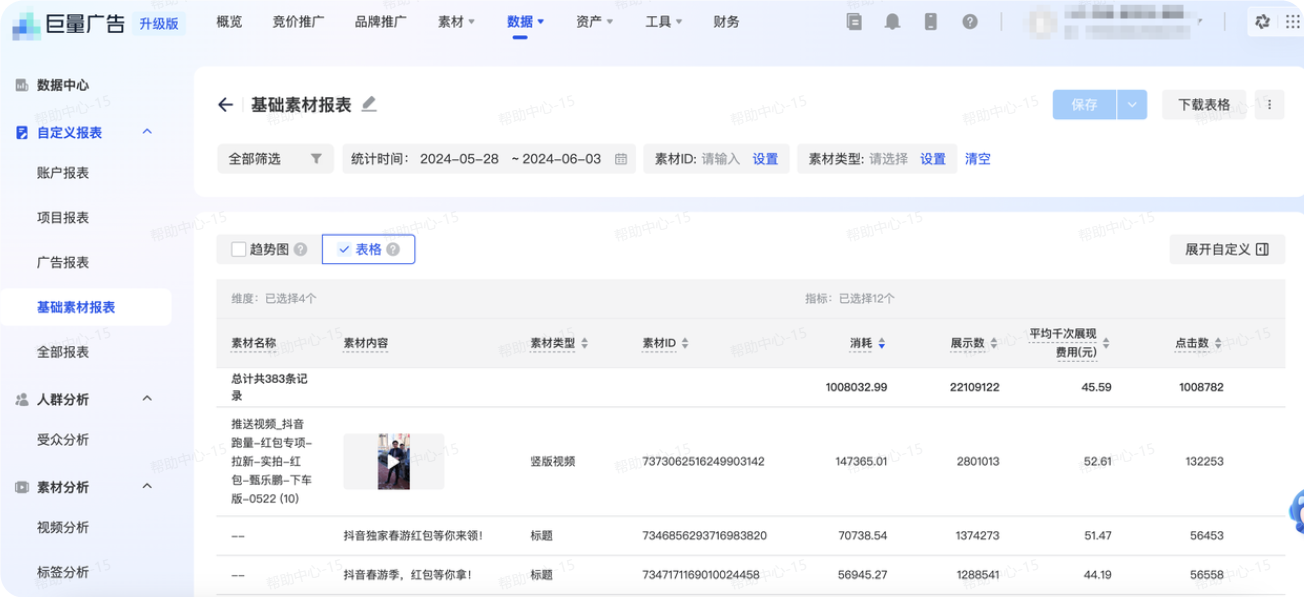Open the 数据 dropdown in top nav
1304x597 pixels.
[525, 22]
